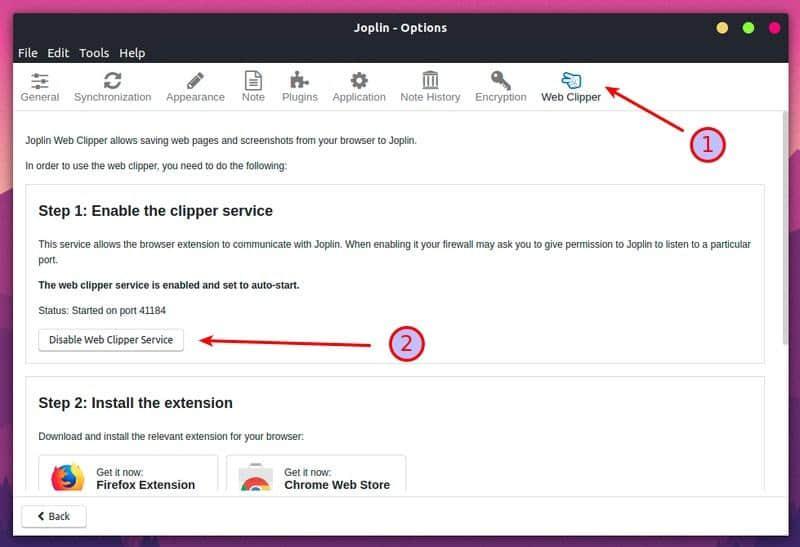
Task: Open the Tools menu
Action: [94, 53]
